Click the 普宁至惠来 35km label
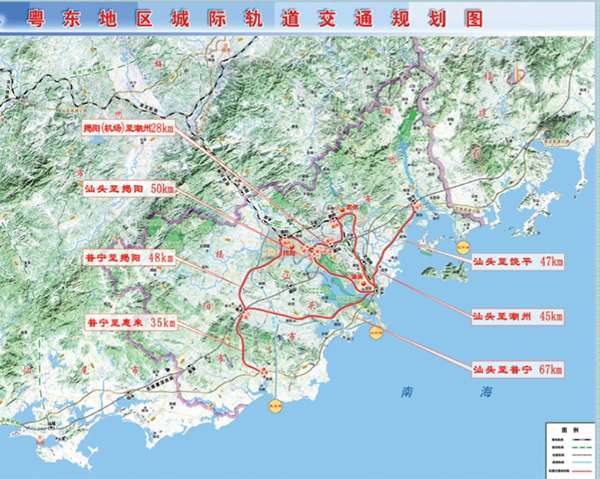The image size is (600, 479). coord(129,323)
